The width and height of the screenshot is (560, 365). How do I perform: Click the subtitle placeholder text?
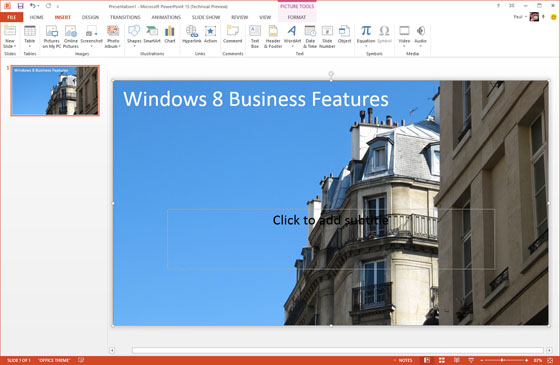coord(330,220)
